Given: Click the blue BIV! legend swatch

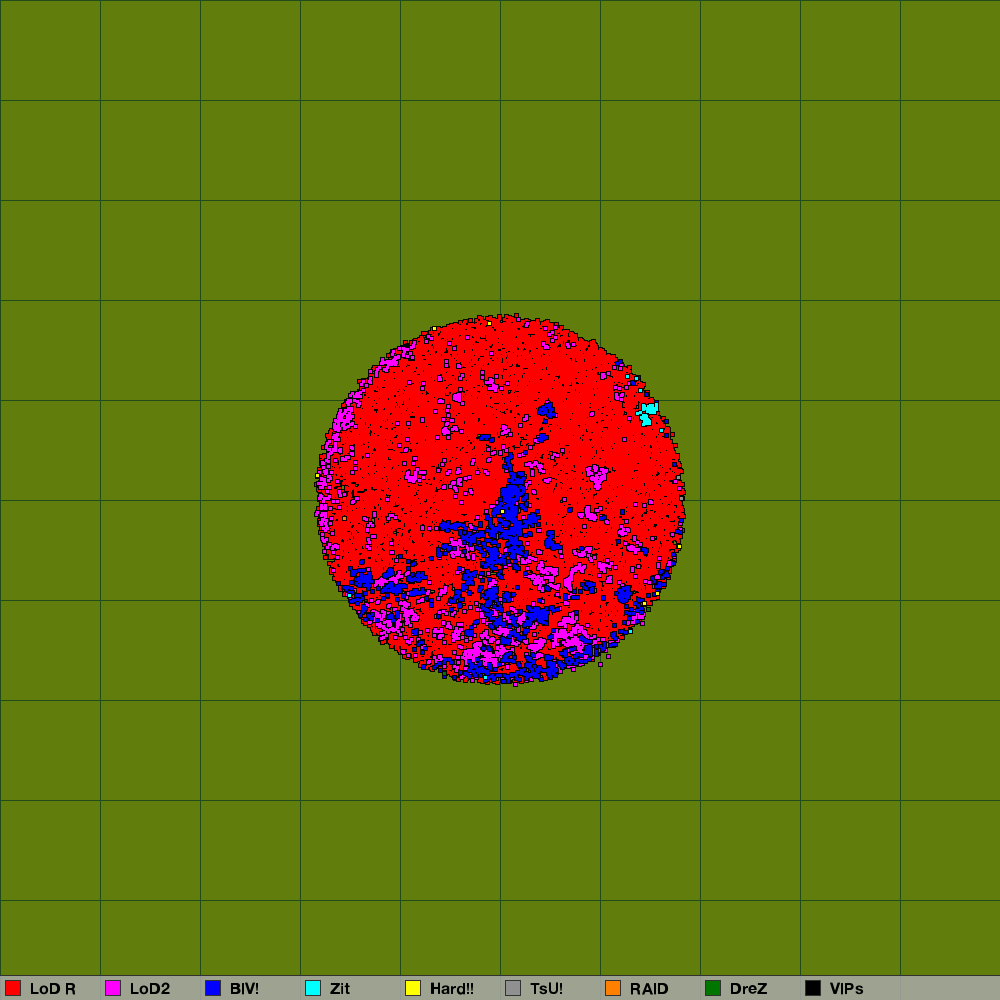Looking at the screenshot, I should tap(213, 988).
